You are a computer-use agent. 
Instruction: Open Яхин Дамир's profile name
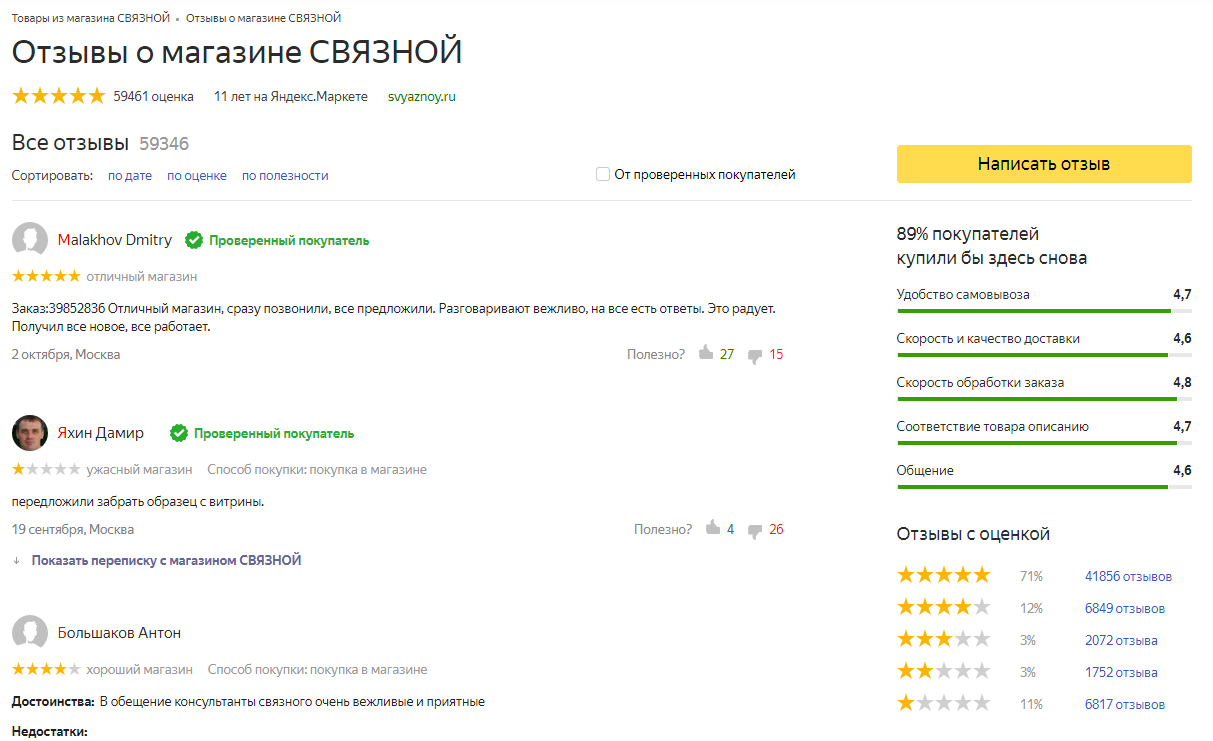[101, 433]
